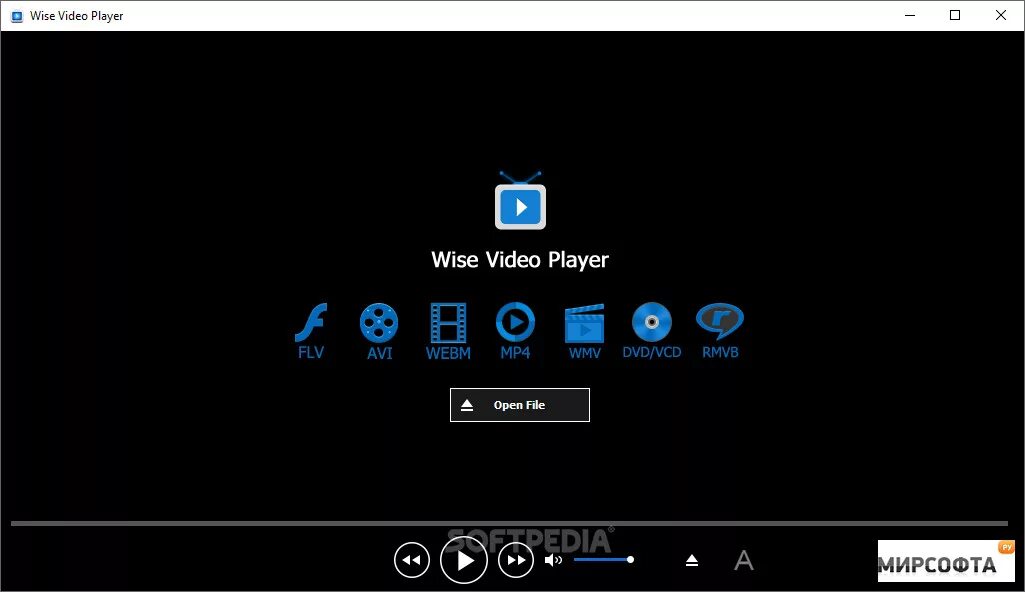
Task: Click the fast forward button
Action: (x=516, y=560)
